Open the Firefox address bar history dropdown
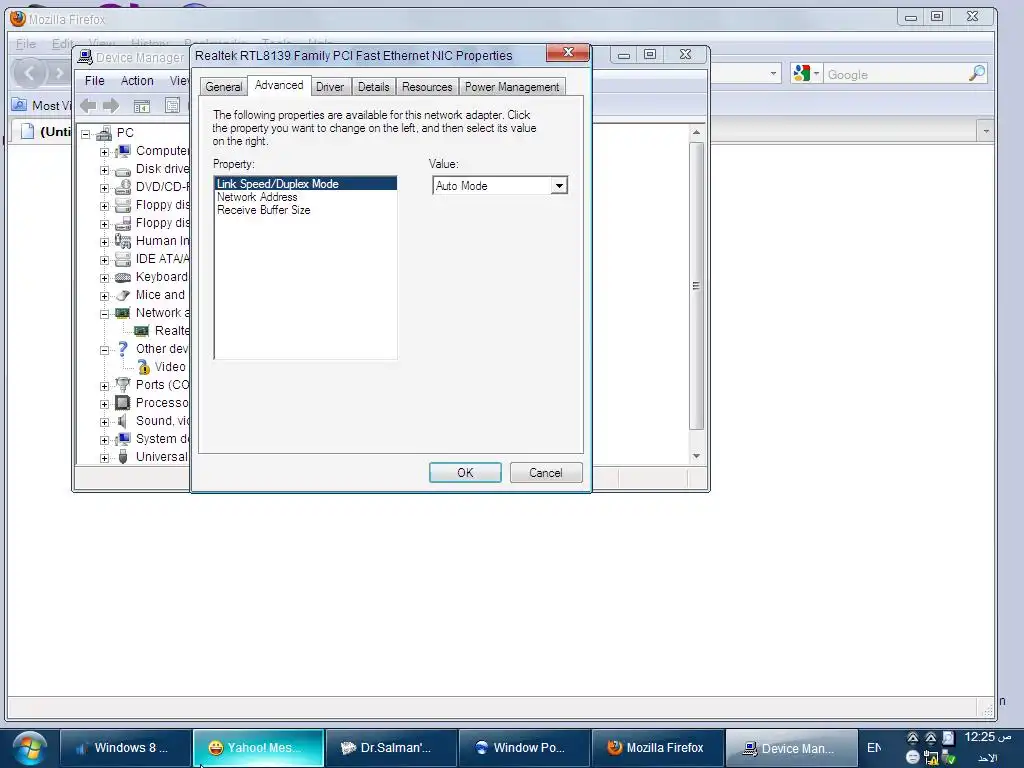The image size is (1024, 768). 773,73
